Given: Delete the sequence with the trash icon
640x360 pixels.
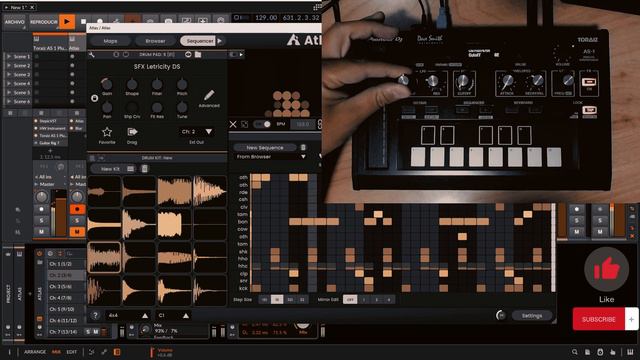Looking at the screenshot, I should (303, 147).
